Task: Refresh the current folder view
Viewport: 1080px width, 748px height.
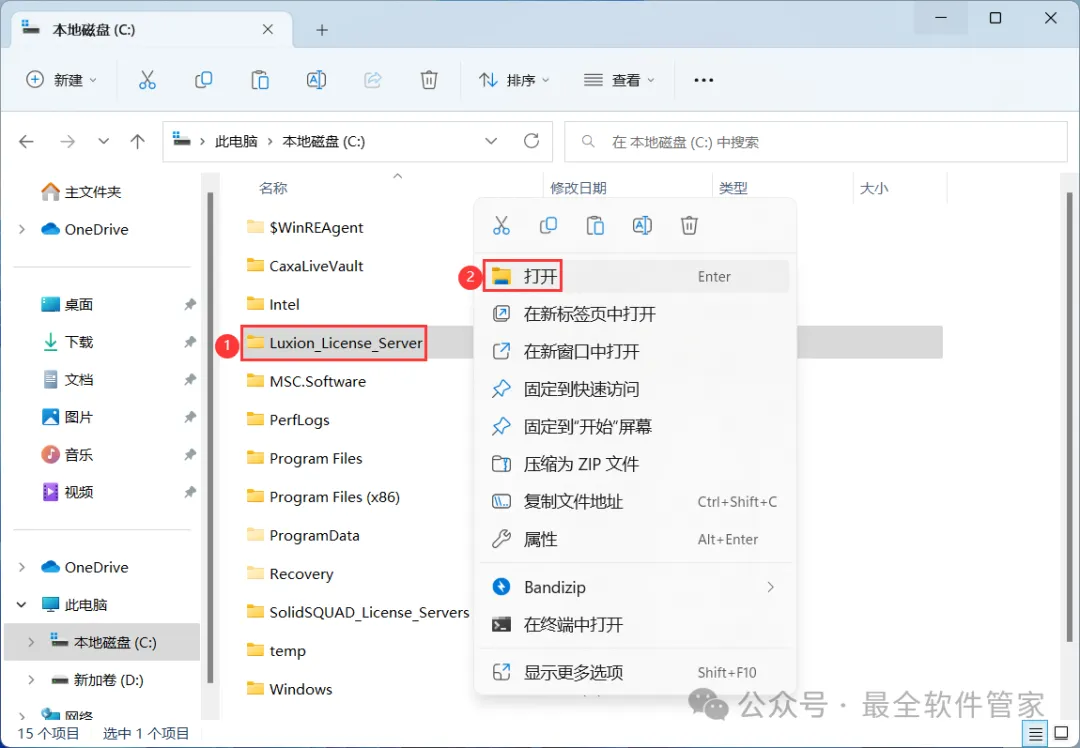Action: (x=531, y=141)
